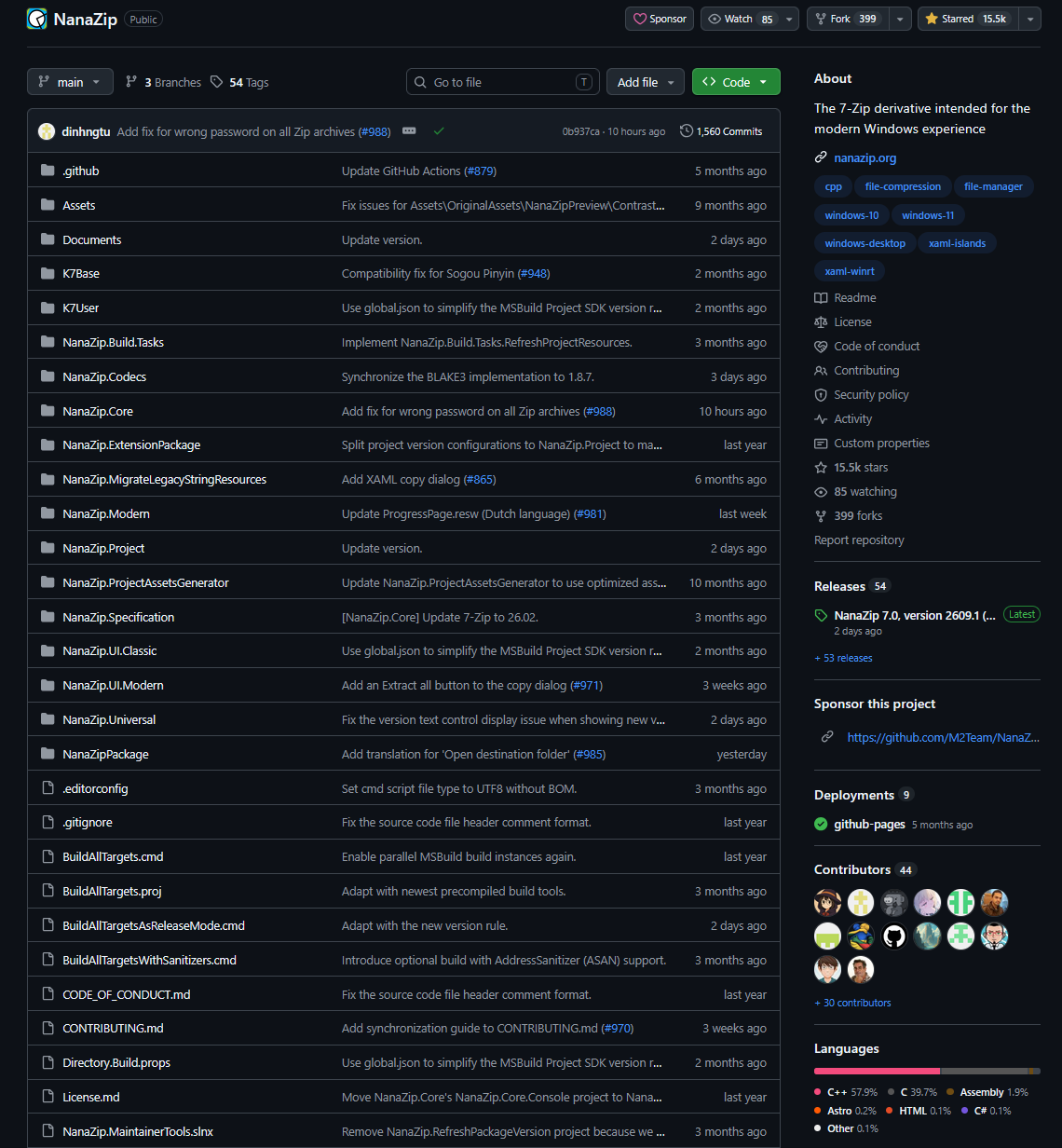The image size is (1062, 1148).
Task: Click the commit history clock icon
Action: (x=687, y=131)
